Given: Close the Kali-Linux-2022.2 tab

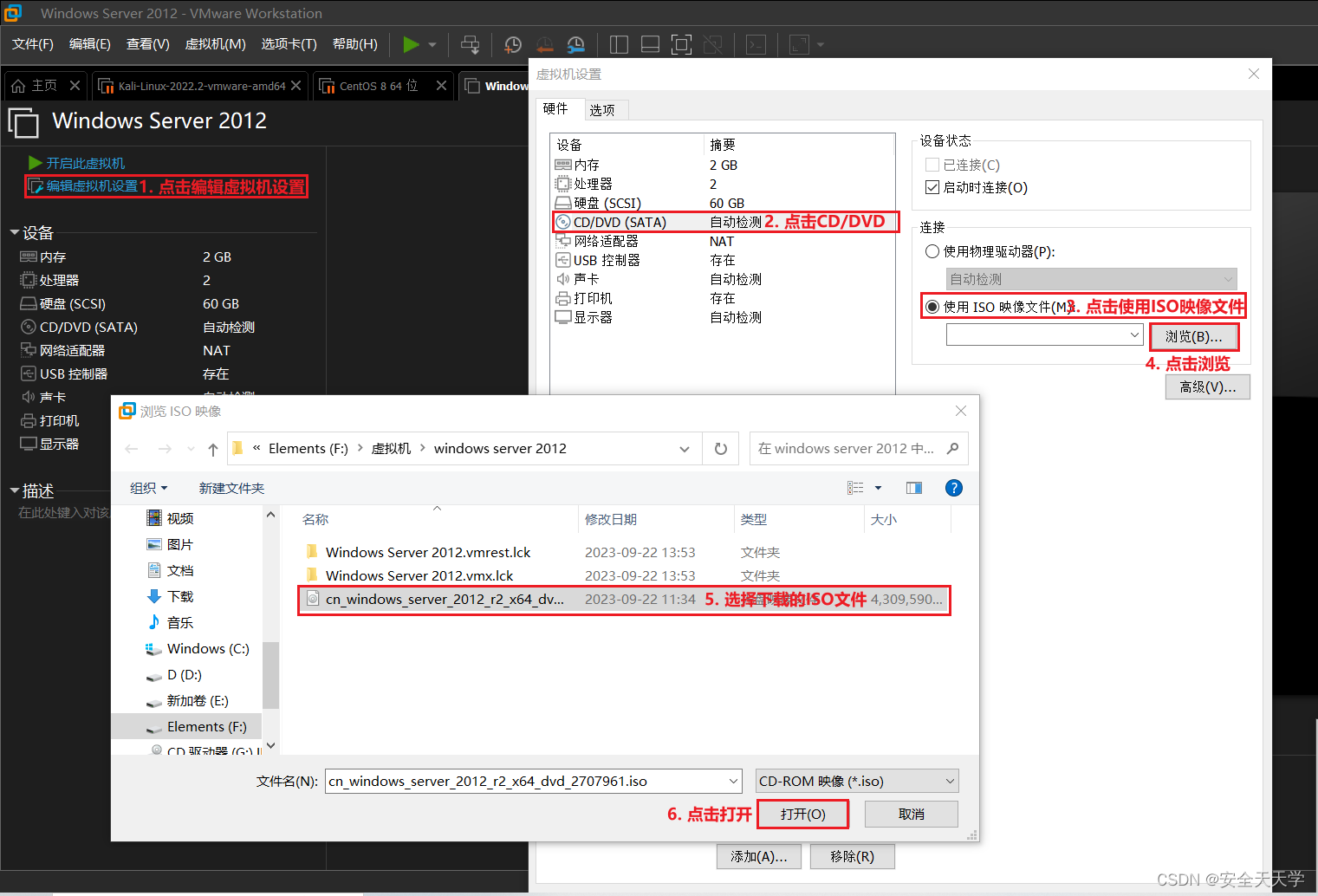Looking at the screenshot, I should click(296, 86).
